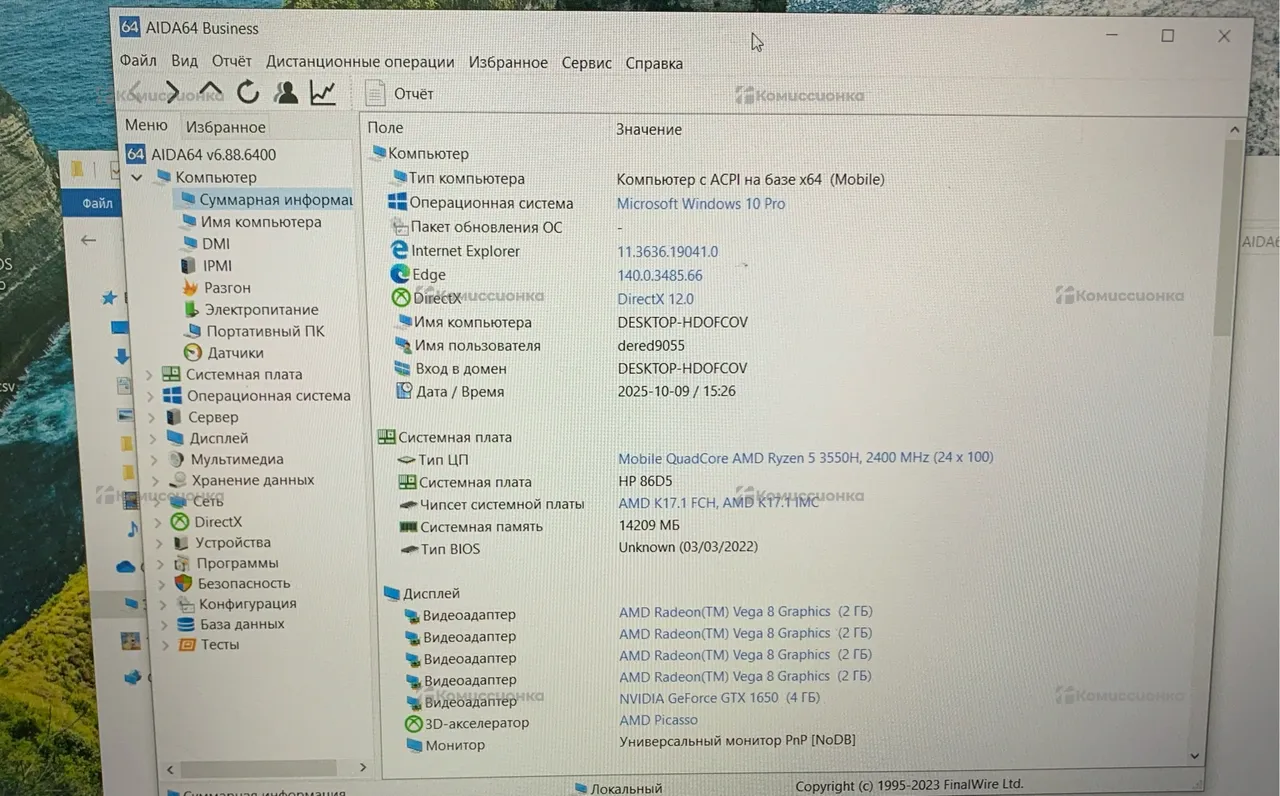The height and width of the screenshot is (796, 1280).
Task: Click the Refresh toolbar icon
Action: (248, 93)
